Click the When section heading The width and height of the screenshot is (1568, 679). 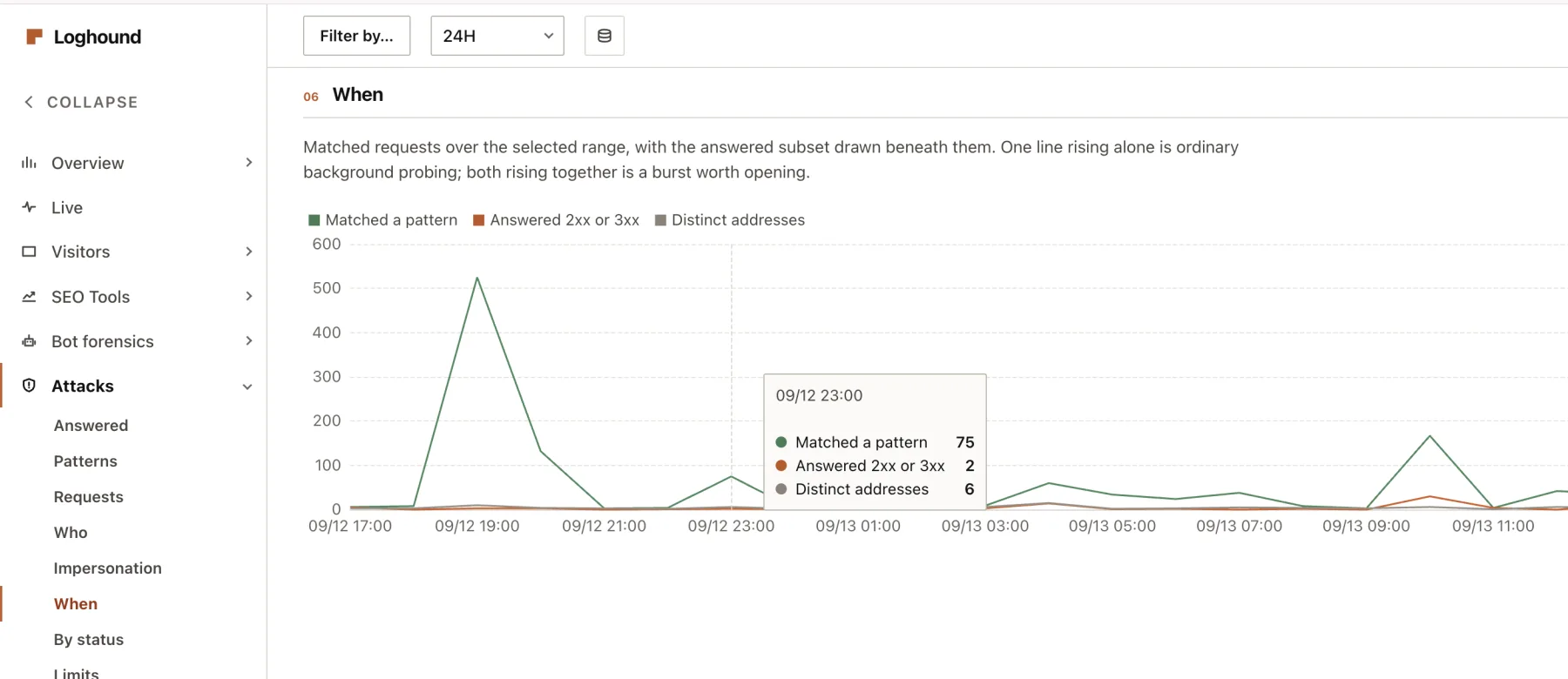358,95
